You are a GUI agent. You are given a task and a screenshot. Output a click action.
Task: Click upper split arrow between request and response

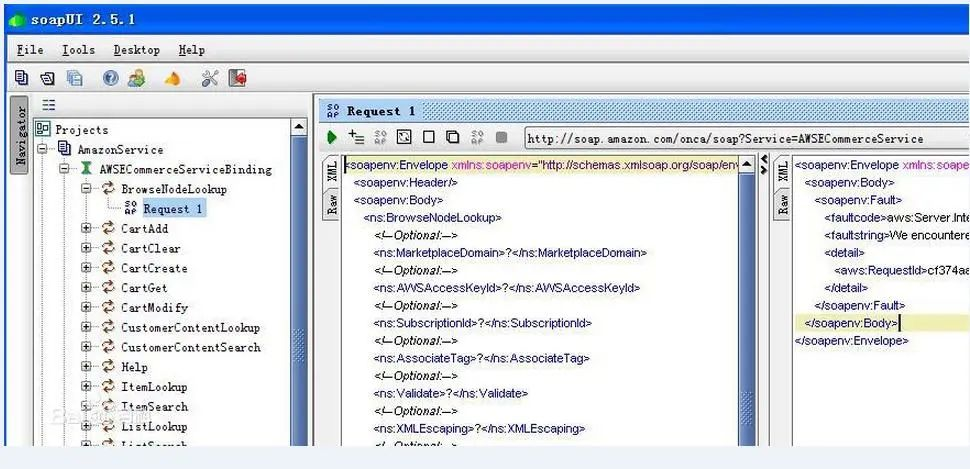[x=763, y=158]
